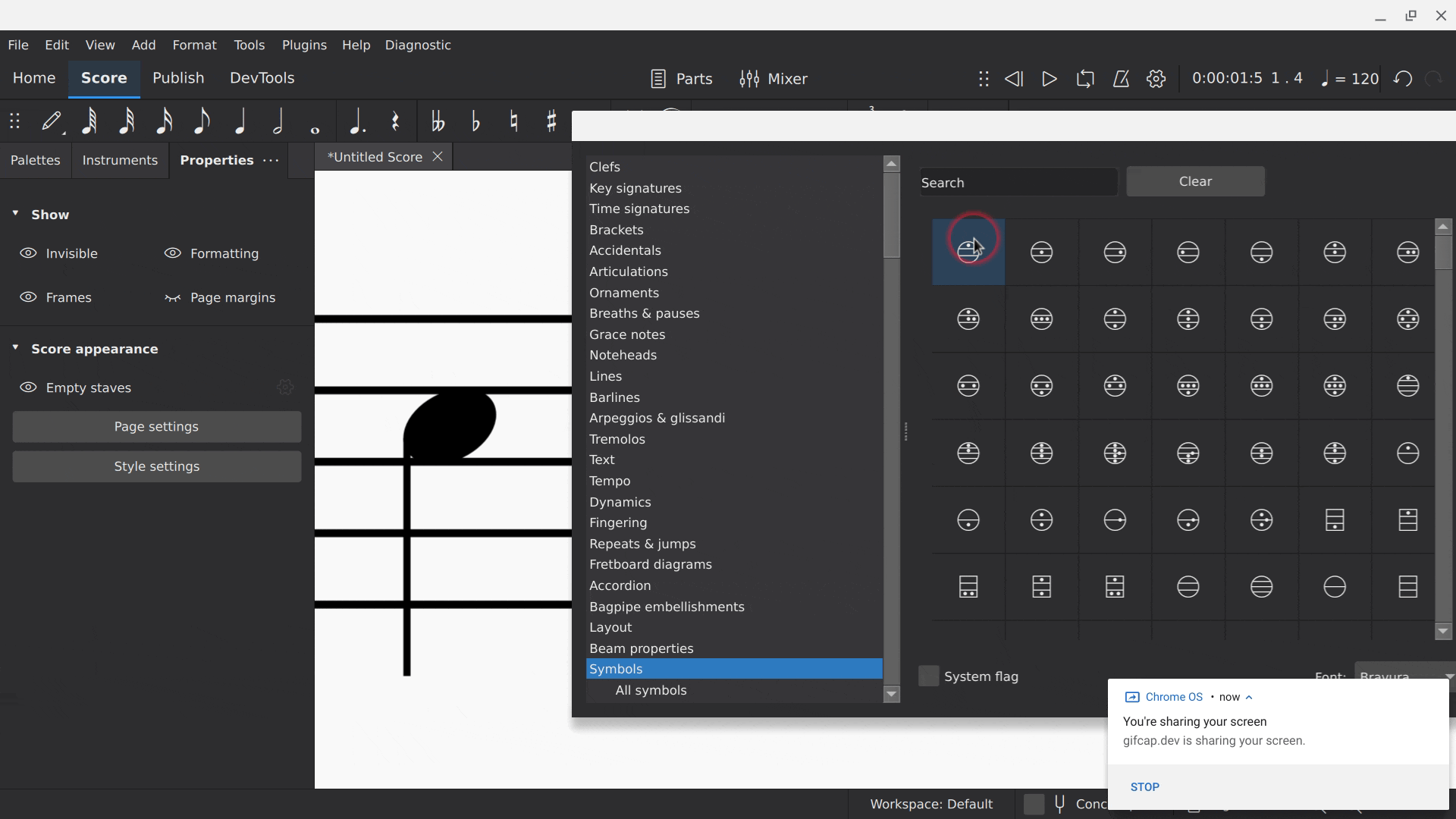This screenshot has height=819, width=1456.
Task: Switch to the Publish tab
Action: pyautogui.click(x=178, y=77)
